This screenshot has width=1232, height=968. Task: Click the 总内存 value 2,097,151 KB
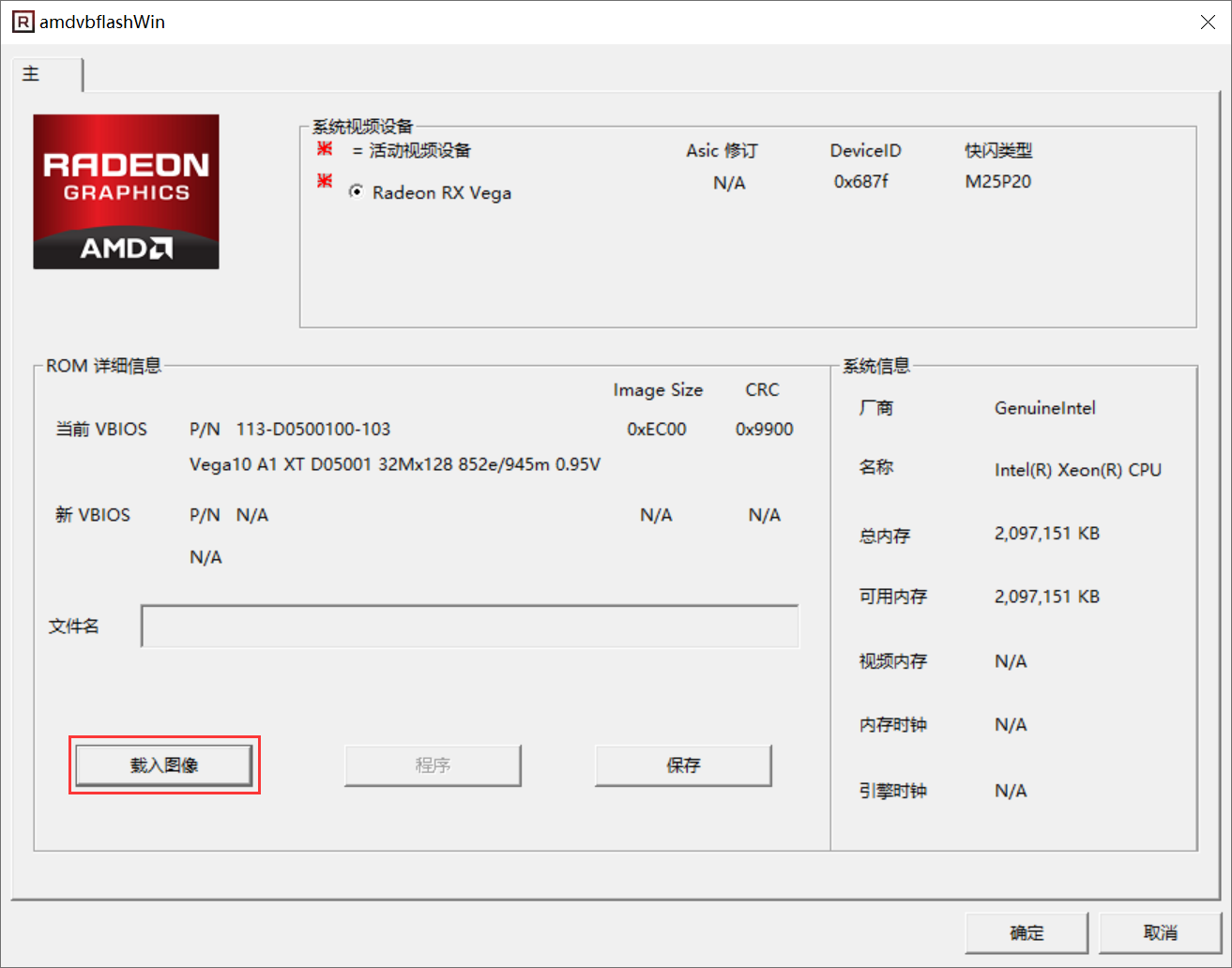pos(1046,534)
